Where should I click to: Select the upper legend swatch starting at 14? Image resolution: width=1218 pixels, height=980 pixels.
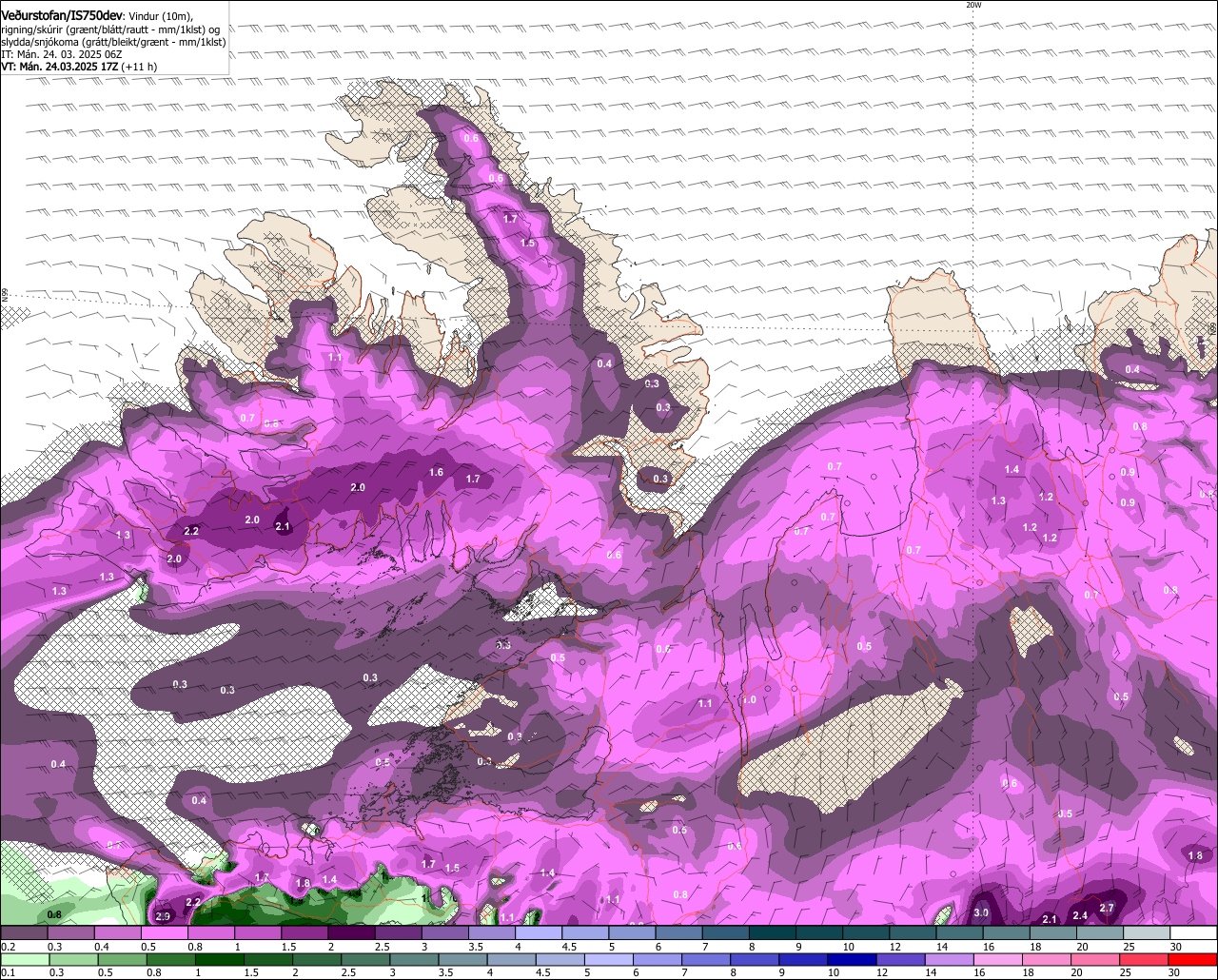point(960,933)
